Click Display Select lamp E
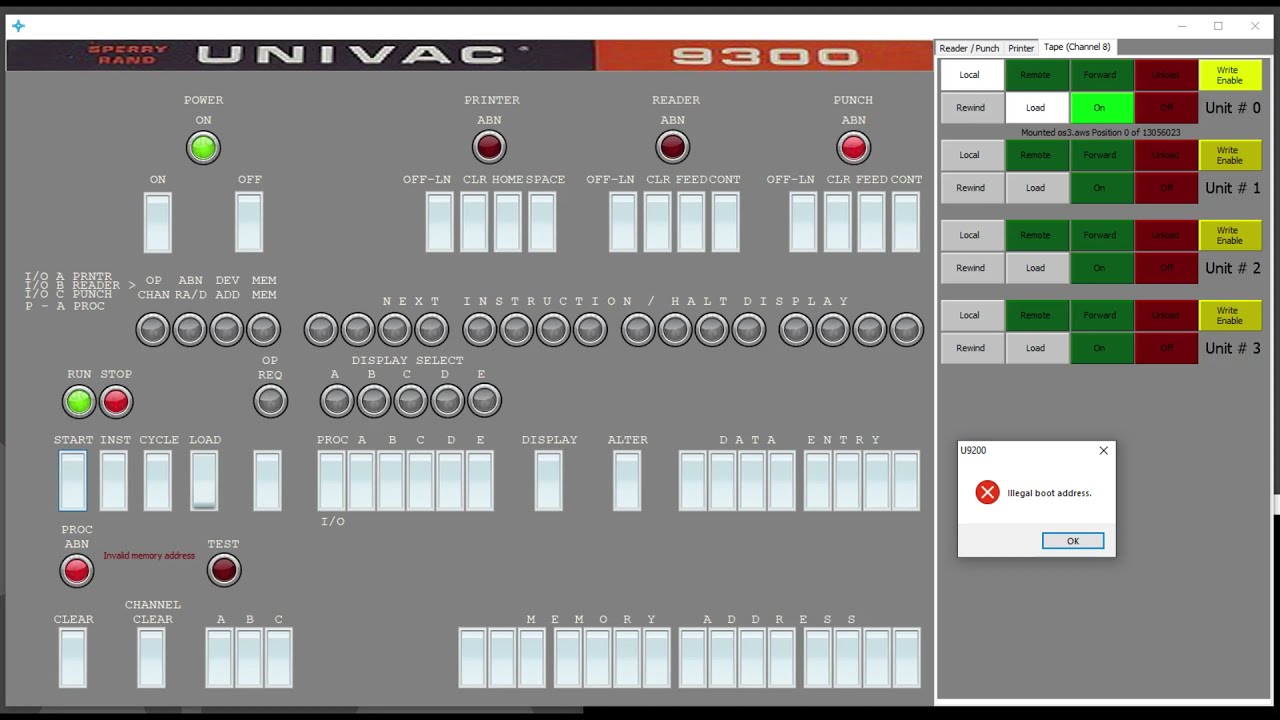Screen dimensions: 1280x720 coord(484,401)
